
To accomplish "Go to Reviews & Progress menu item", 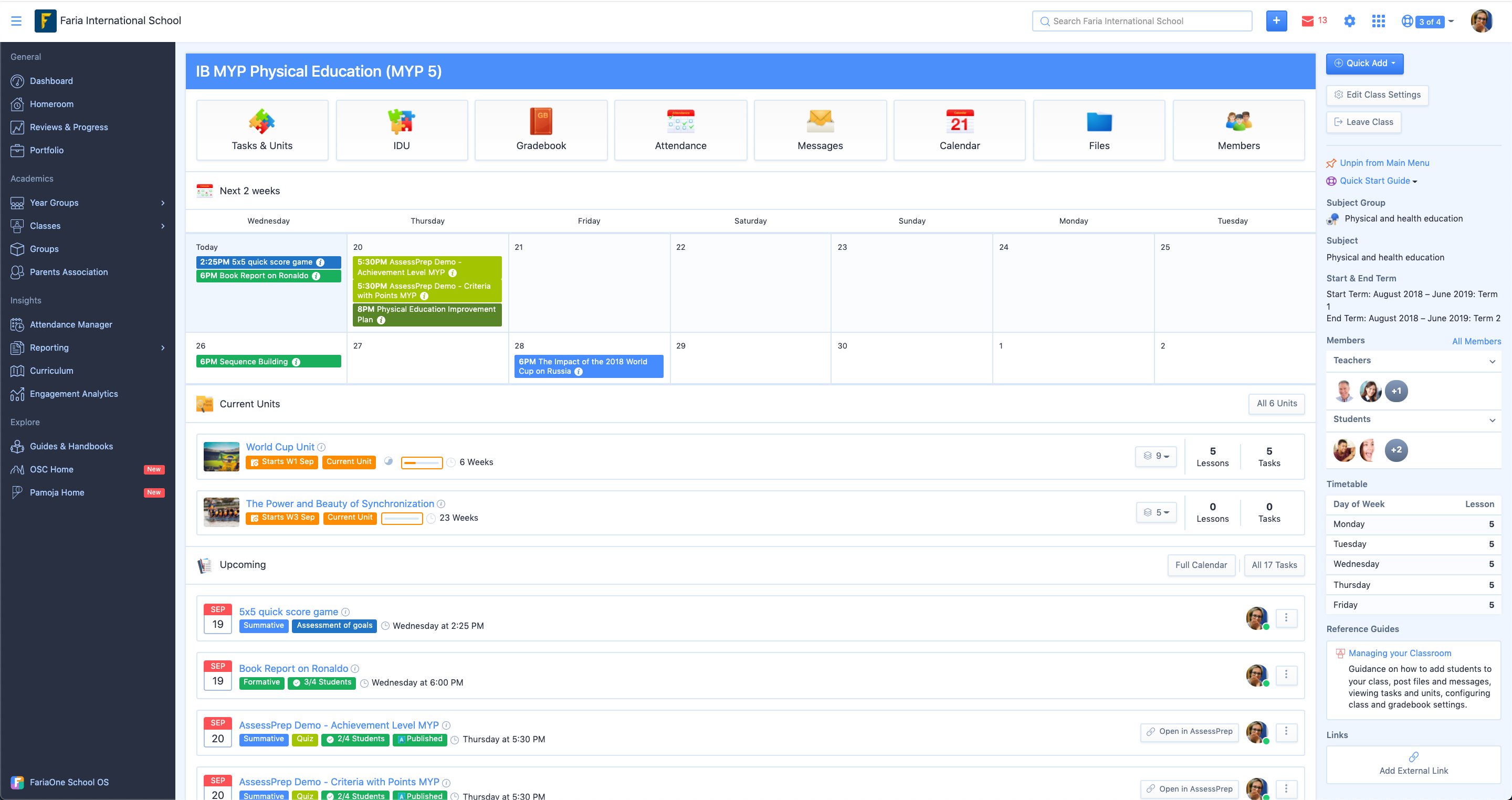I will pyautogui.click(x=69, y=128).
